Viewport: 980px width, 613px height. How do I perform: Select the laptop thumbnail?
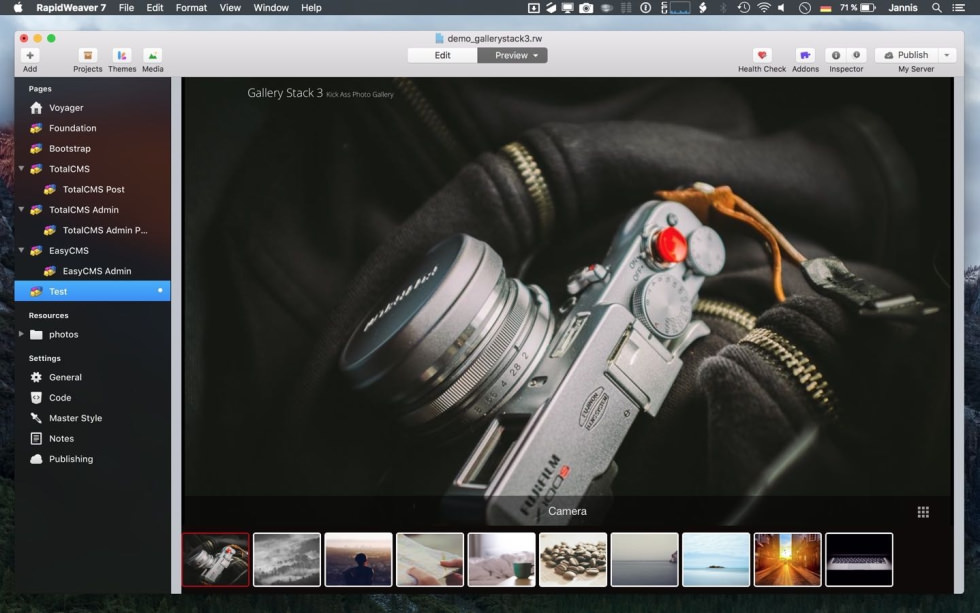tap(859, 559)
